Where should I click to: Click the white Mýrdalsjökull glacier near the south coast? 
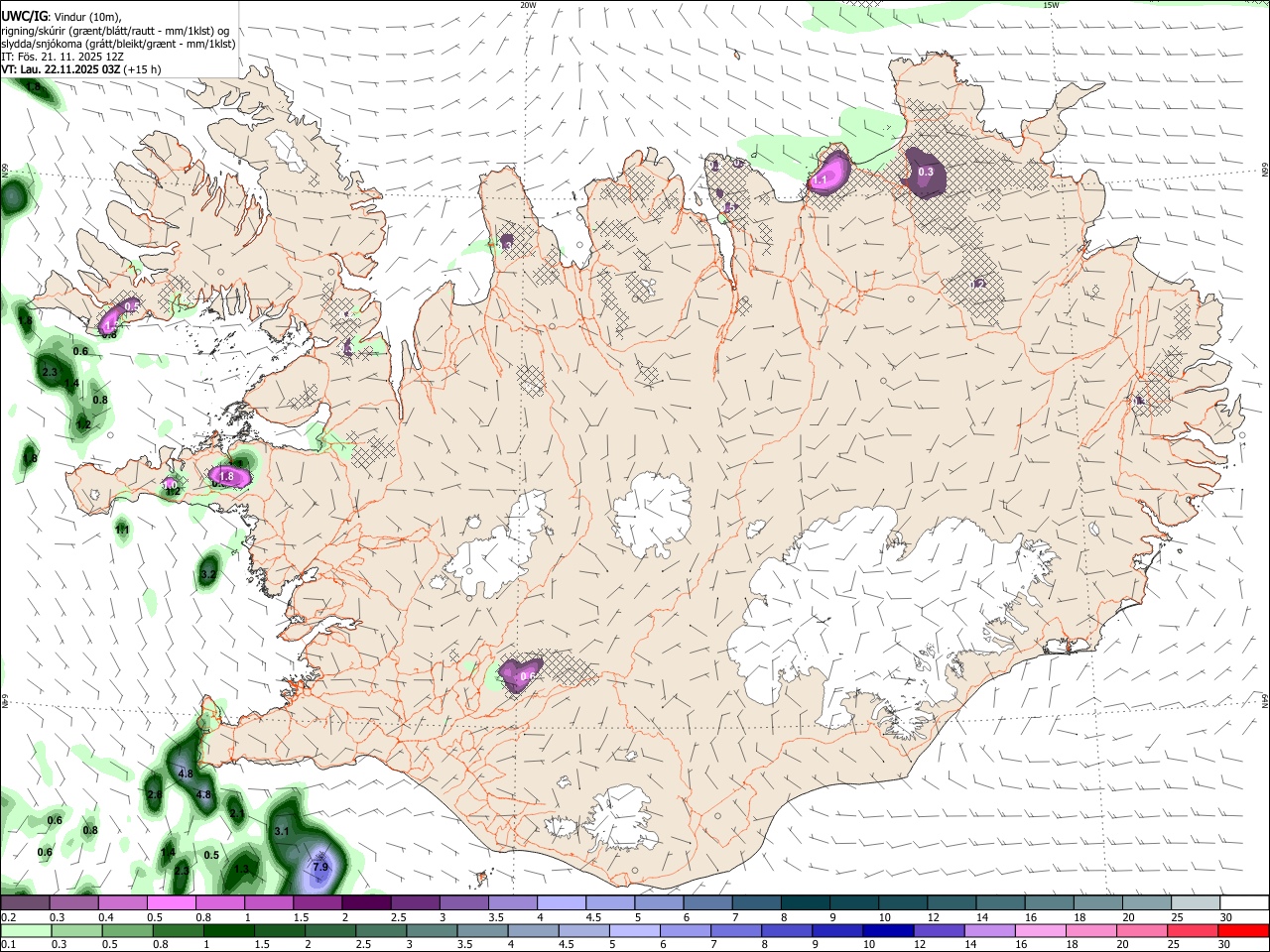623,816
